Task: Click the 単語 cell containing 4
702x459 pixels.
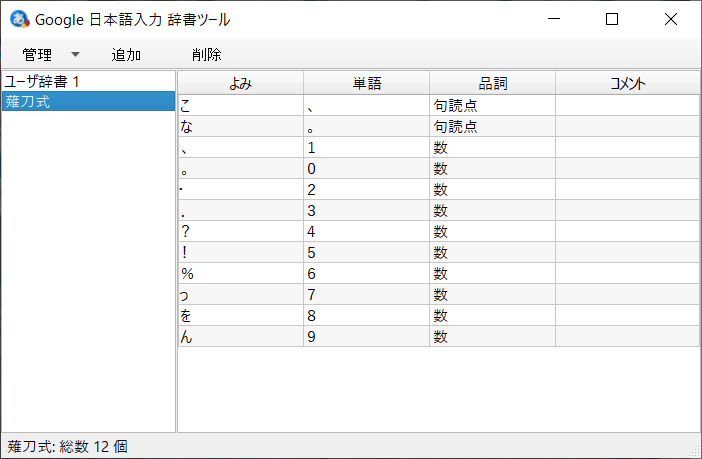Action: pos(367,232)
